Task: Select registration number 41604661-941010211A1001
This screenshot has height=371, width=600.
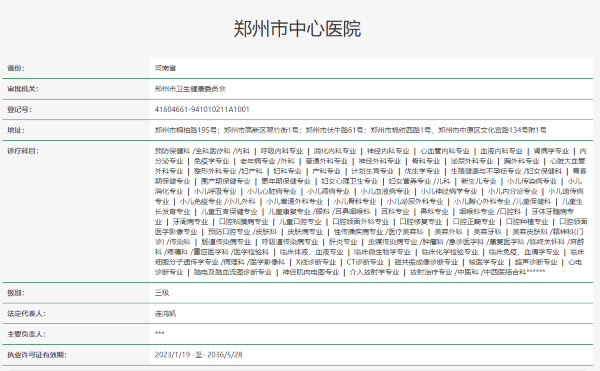Action: tap(202, 110)
